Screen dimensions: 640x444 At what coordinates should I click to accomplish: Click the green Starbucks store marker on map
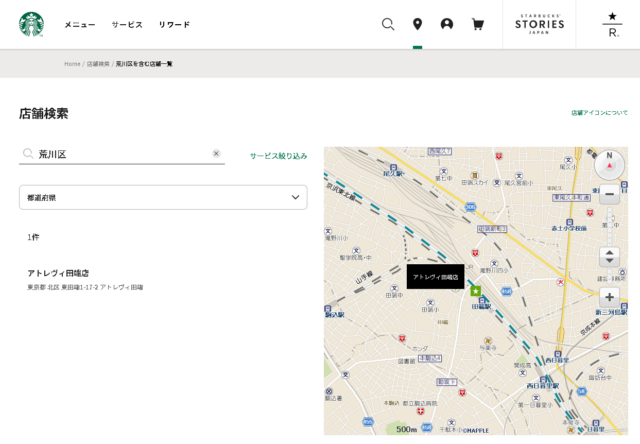pyautogui.click(x=476, y=291)
